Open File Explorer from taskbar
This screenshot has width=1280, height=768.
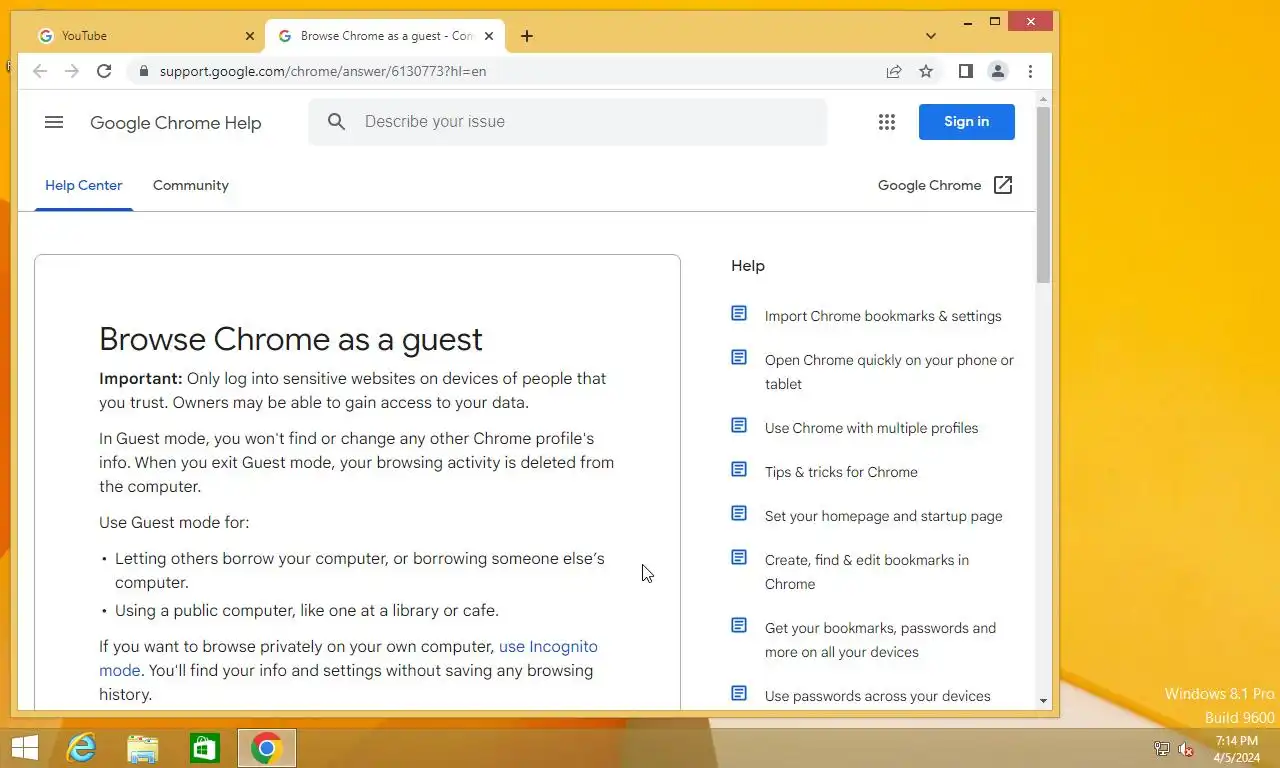point(143,748)
